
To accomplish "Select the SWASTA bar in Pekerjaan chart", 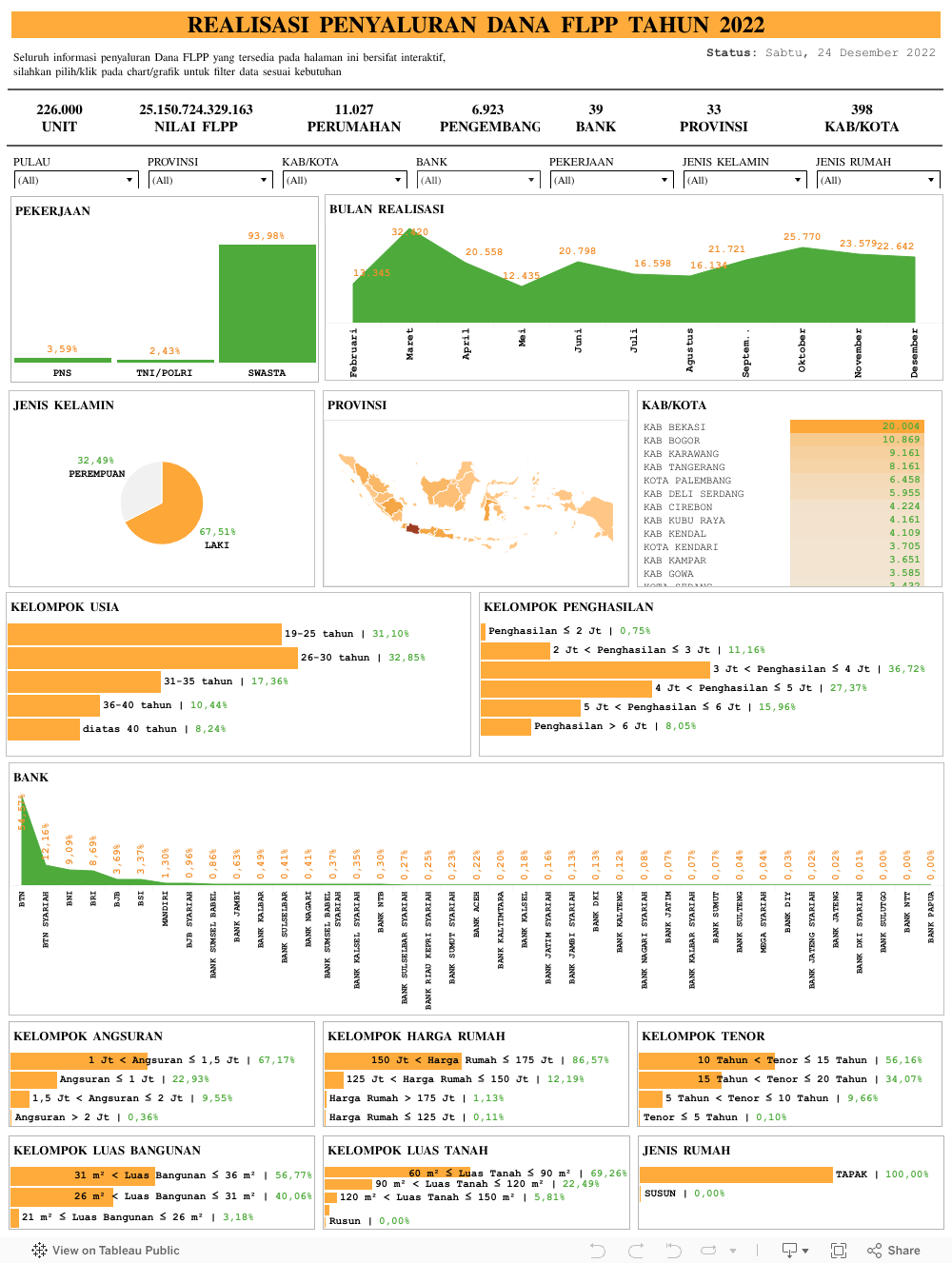I will click(267, 303).
